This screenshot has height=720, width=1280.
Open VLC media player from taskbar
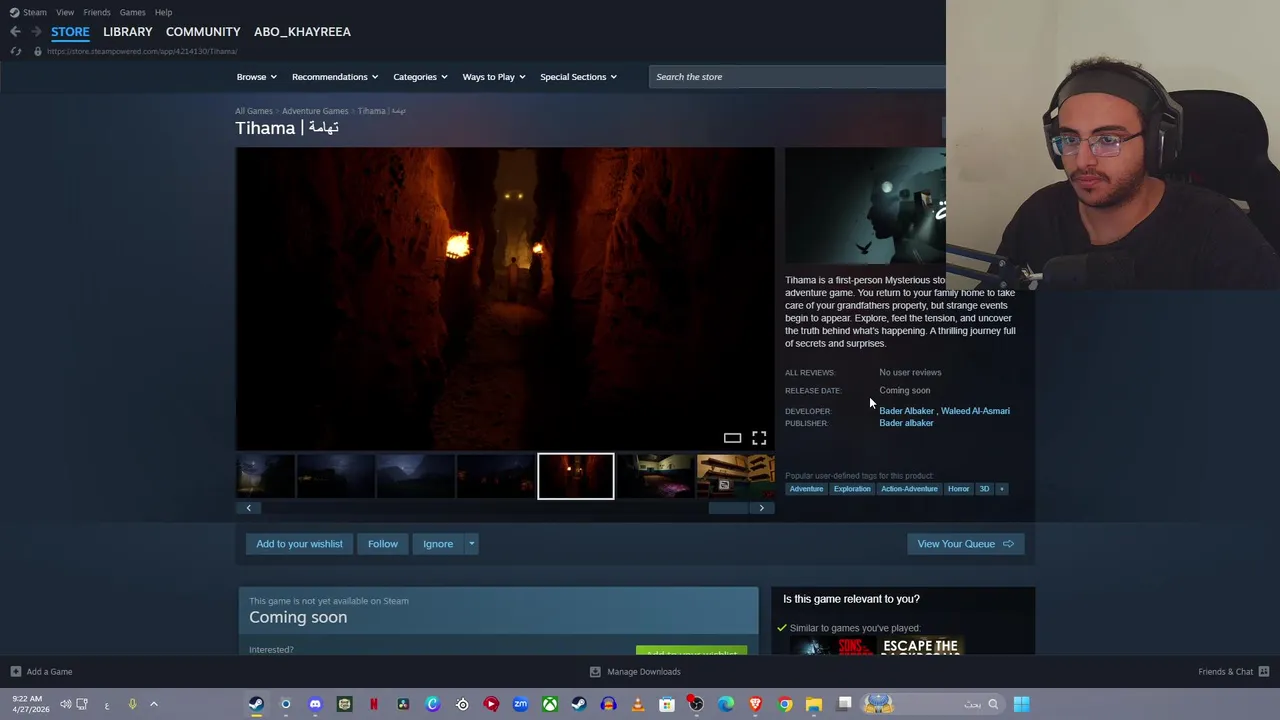638,704
